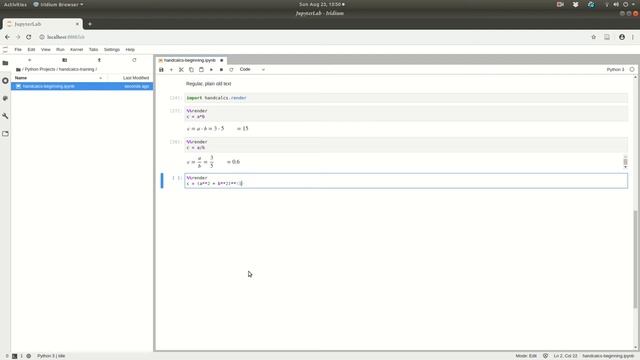Open the Kernel menu
The width and height of the screenshot is (640, 360).
click(76, 49)
